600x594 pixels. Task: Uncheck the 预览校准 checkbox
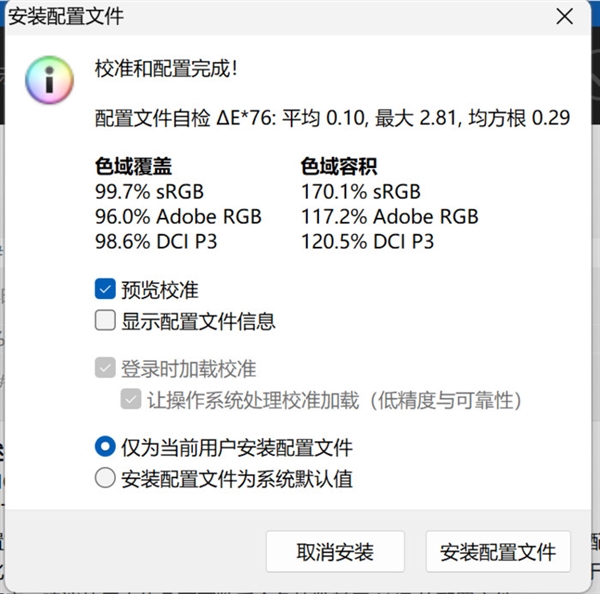(x=105, y=290)
